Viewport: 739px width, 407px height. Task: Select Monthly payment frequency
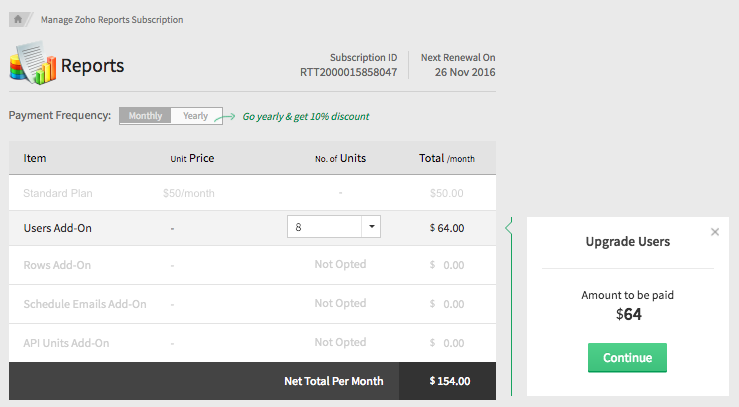(145, 116)
